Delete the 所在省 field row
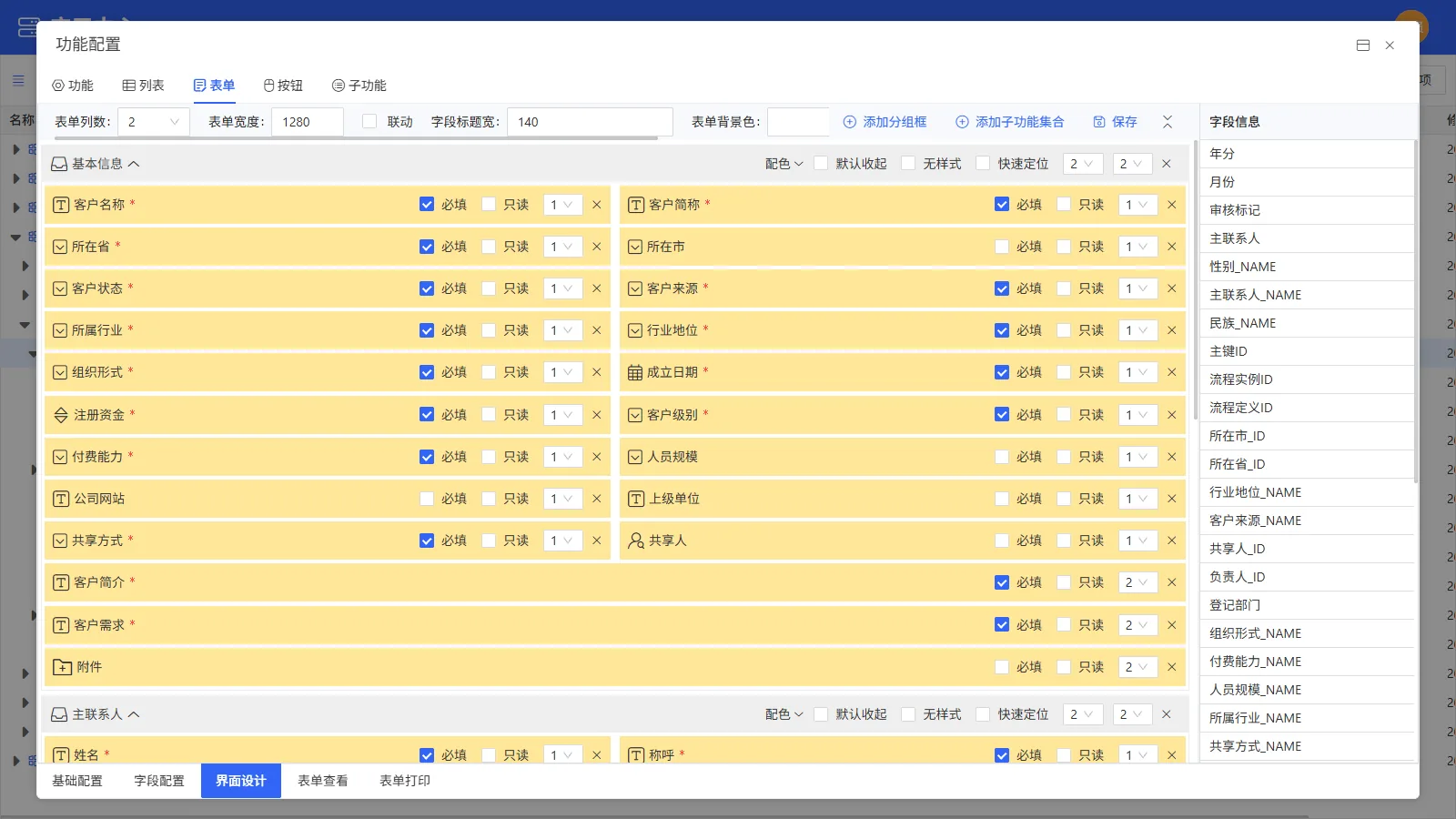 click(x=597, y=247)
